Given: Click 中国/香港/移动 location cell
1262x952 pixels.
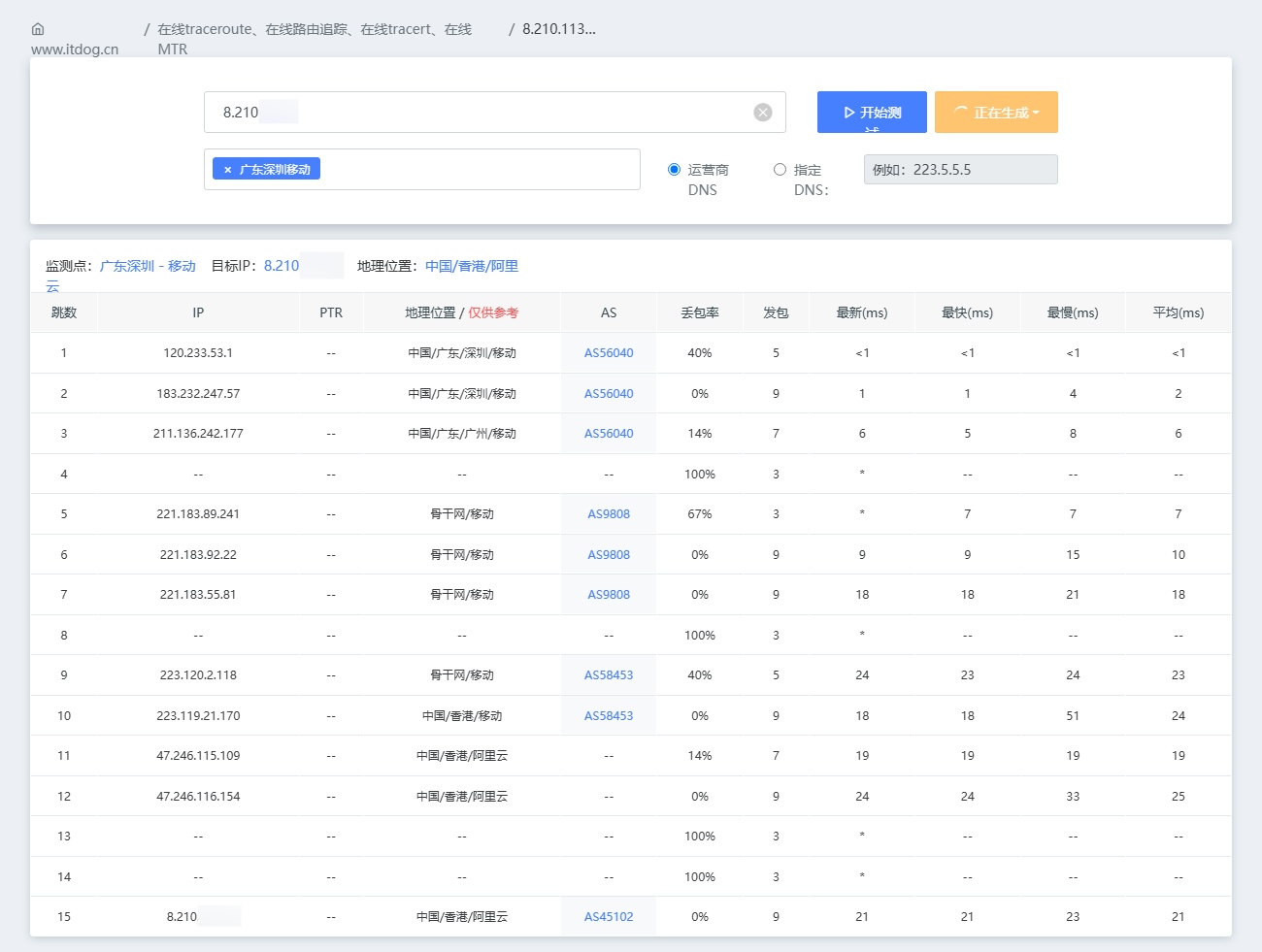Looking at the screenshot, I should [x=462, y=716].
